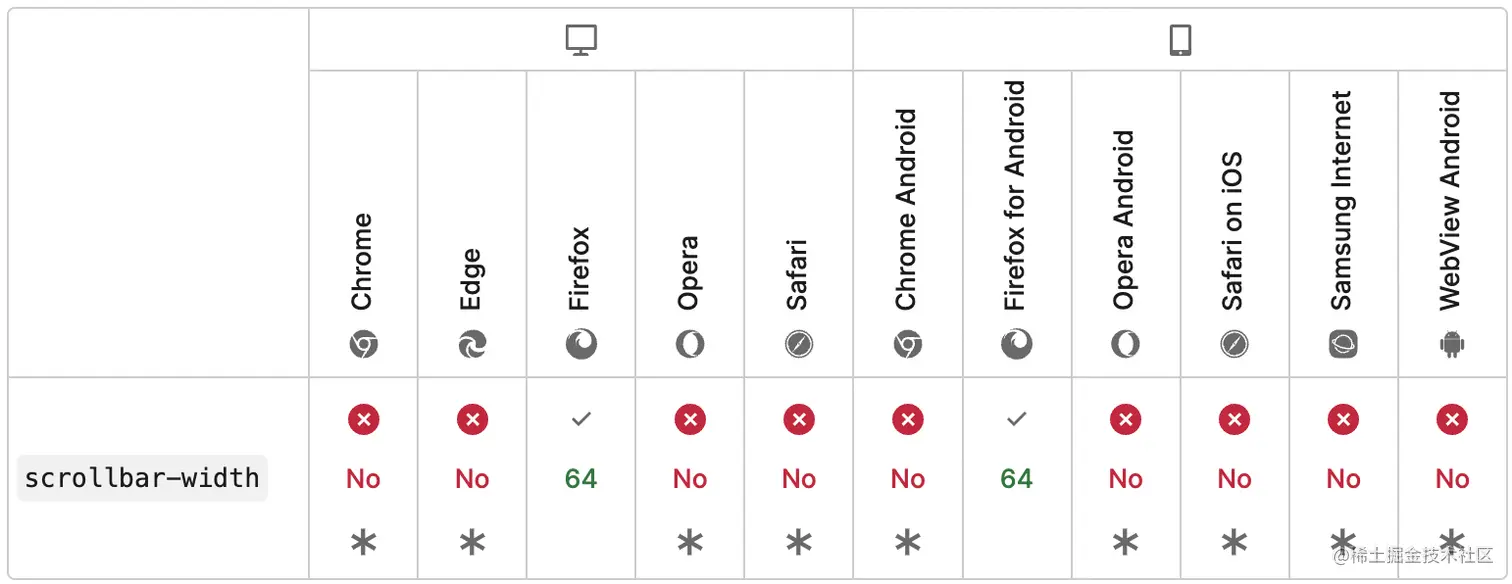Screen dimensions: 1512x584
Task: Expand notes asterisk under Opera Android
Action: point(1125,543)
